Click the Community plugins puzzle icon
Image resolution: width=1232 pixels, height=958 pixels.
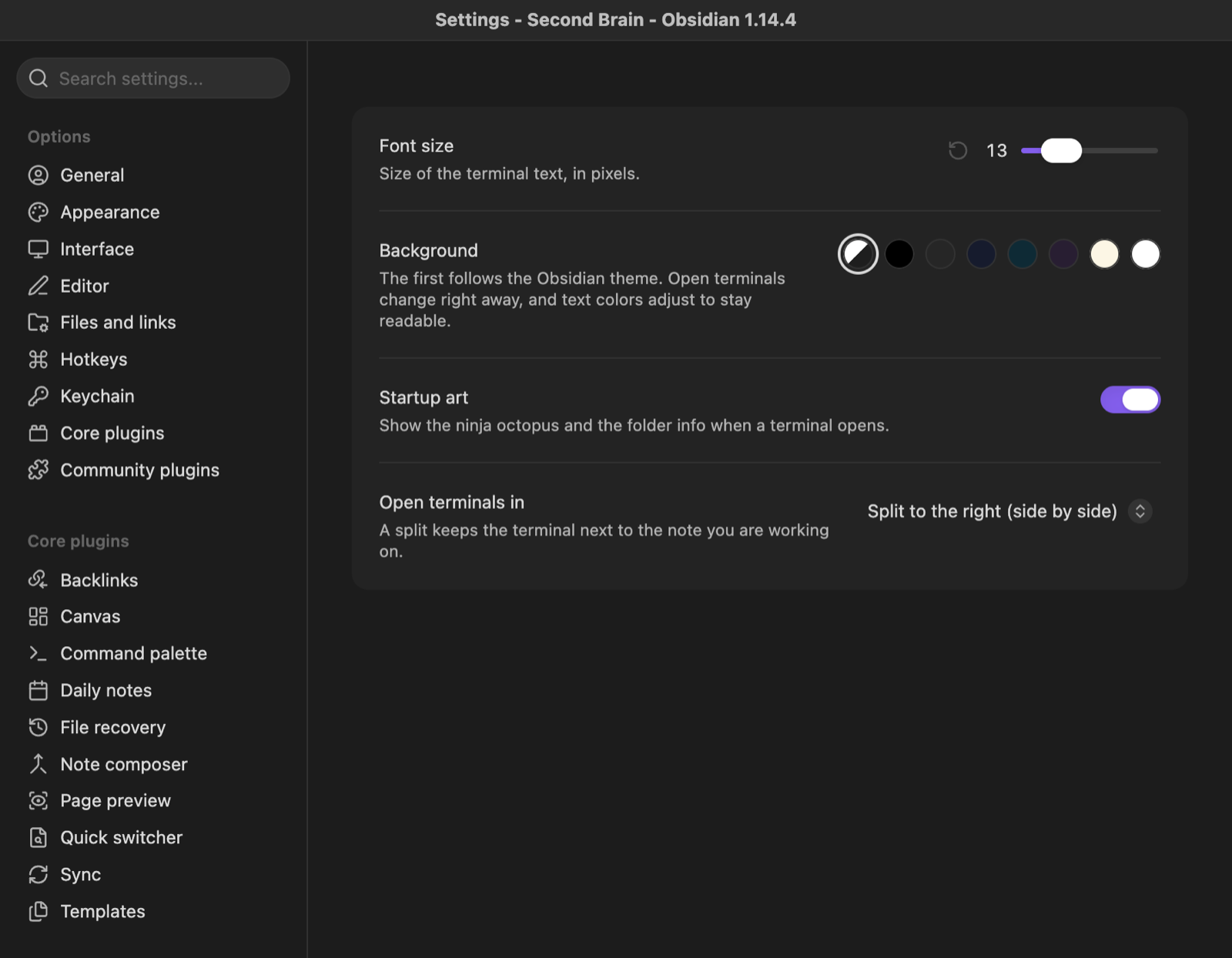(x=38, y=471)
